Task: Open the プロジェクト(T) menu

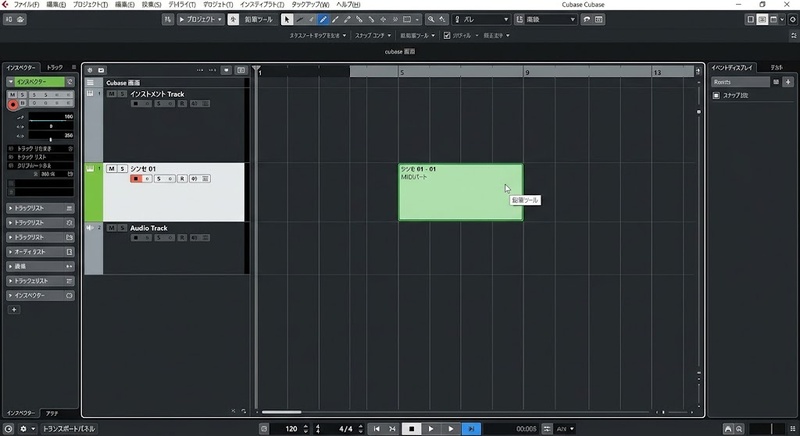Action: [x=90, y=5]
